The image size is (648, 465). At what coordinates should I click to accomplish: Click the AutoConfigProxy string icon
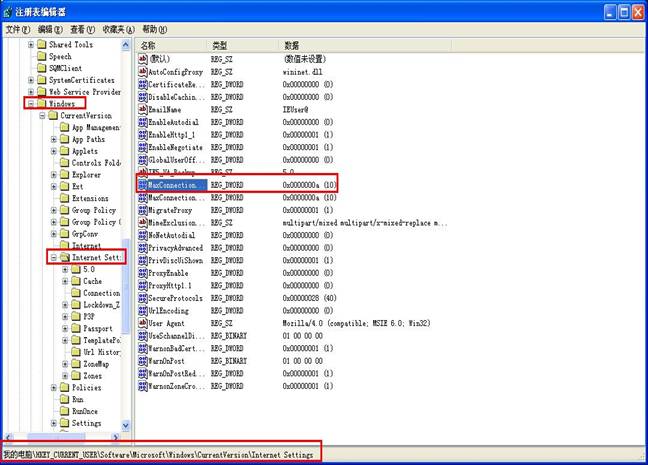[141, 73]
